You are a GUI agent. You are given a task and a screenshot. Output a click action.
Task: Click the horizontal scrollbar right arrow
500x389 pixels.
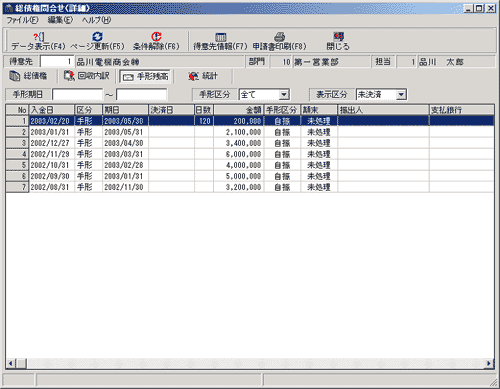click(x=489, y=363)
